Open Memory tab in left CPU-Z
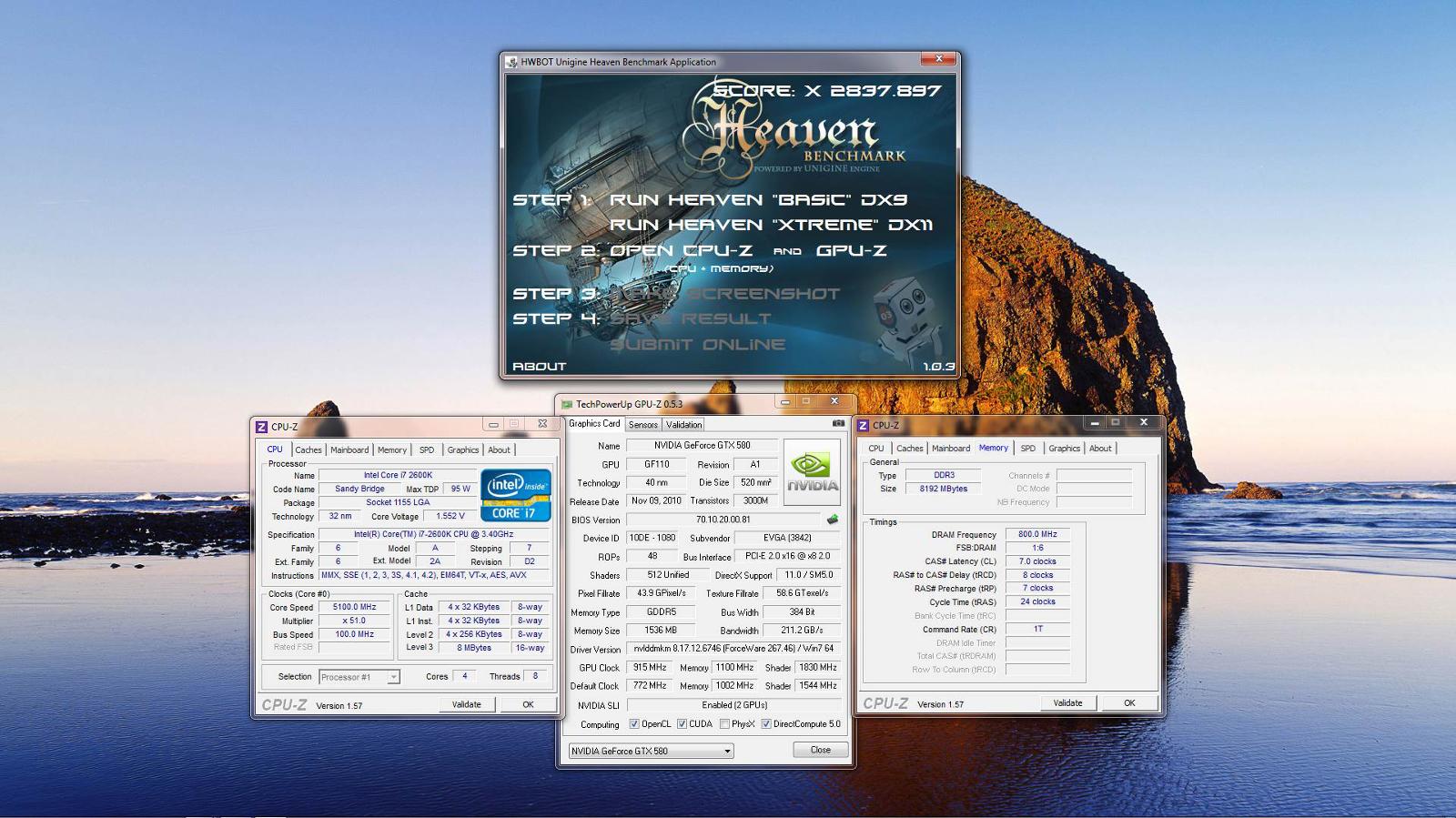Screen dimensions: 1456x818 click(392, 449)
